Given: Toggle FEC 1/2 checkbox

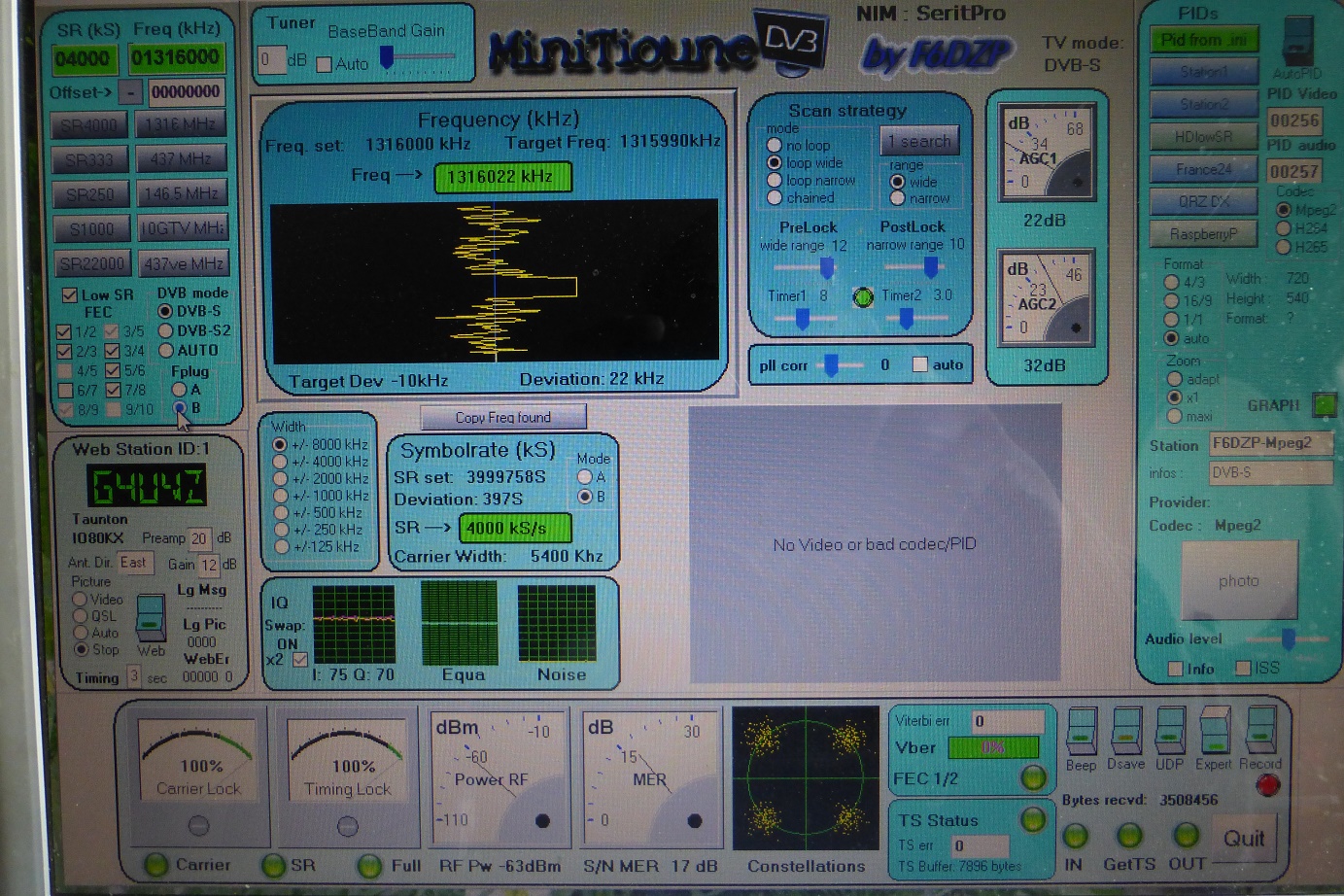Looking at the screenshot, I should pyautogui.click(x=64, y=331).
